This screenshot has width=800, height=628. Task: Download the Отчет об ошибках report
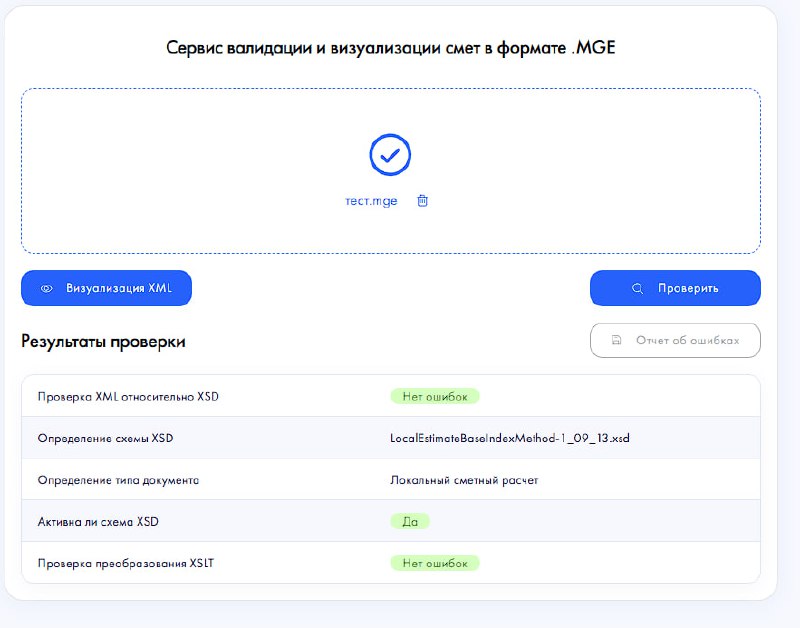point(675,340)
